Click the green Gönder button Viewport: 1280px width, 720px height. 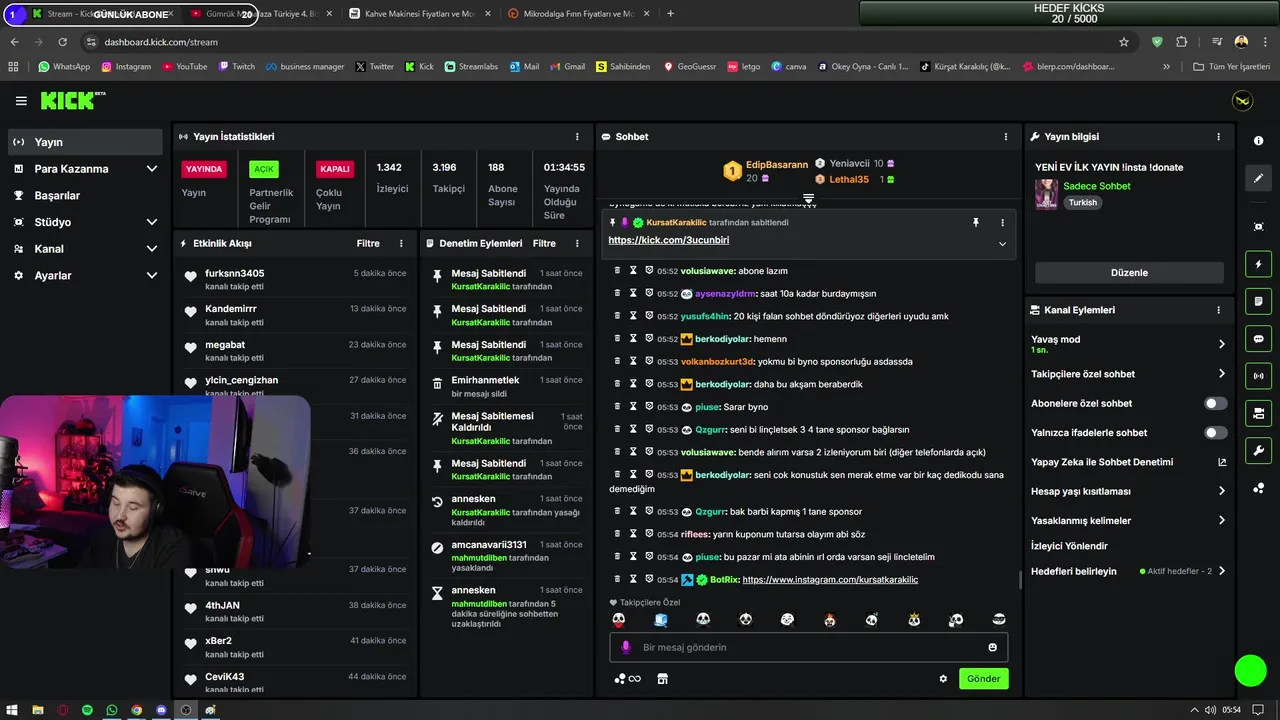(983, 678)
